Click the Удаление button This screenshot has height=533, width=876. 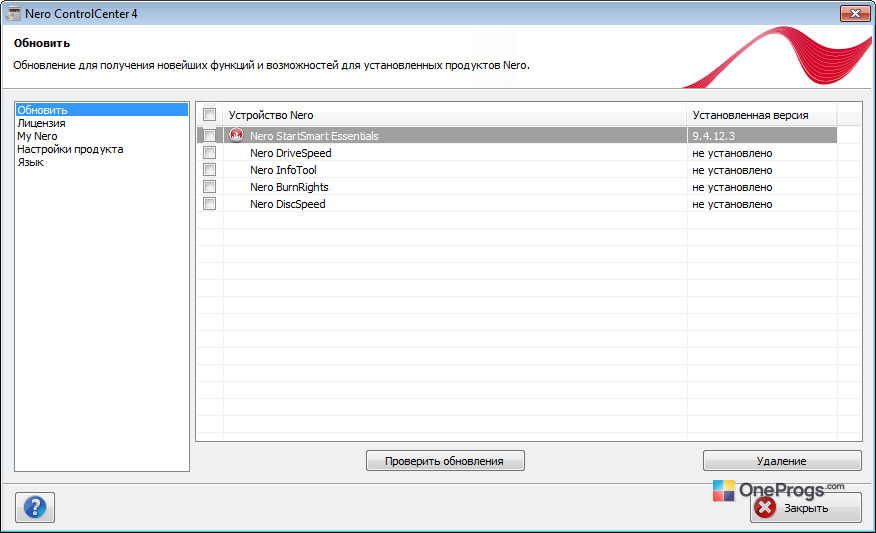click(782, 461)
